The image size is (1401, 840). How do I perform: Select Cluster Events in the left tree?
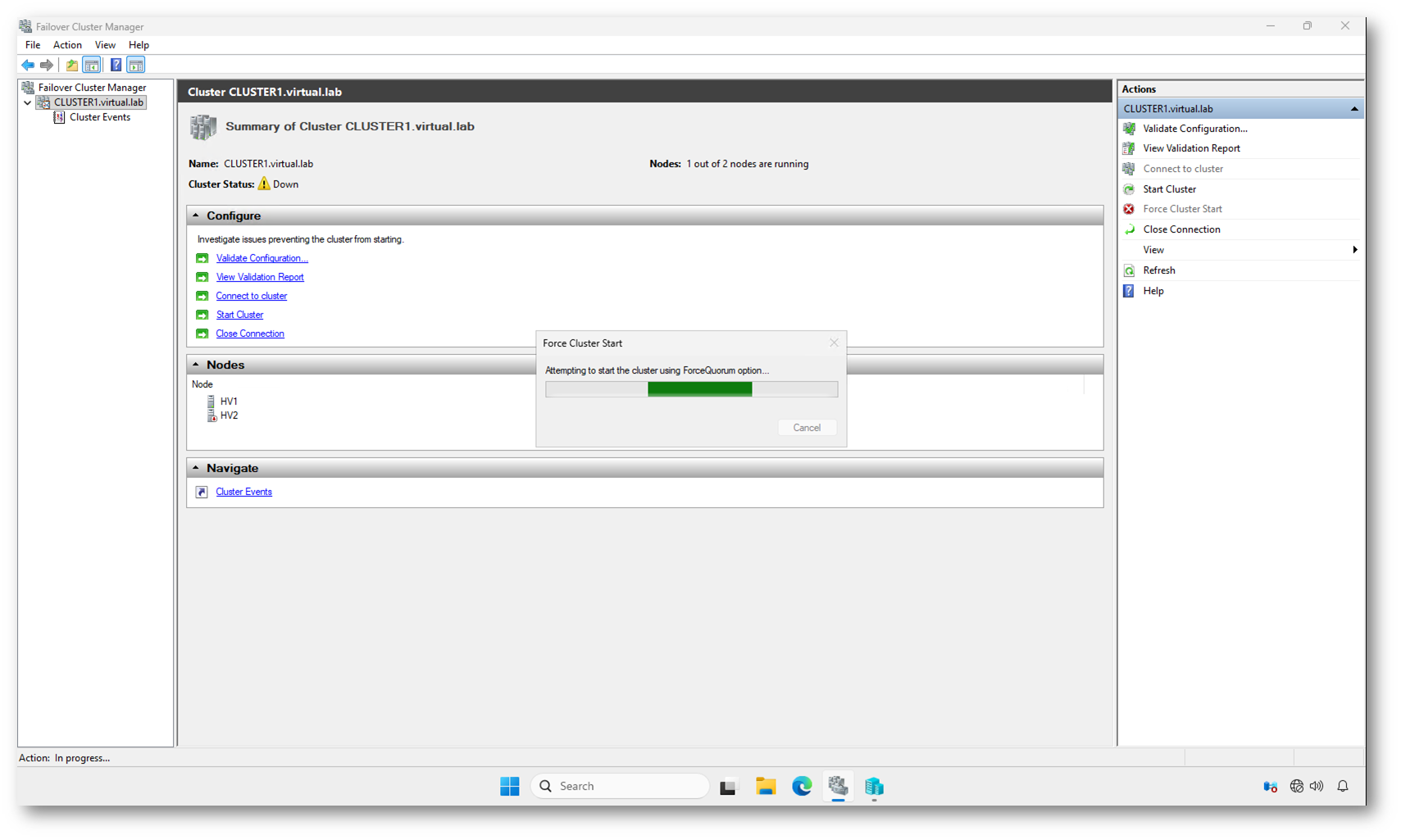[x=99, y=117]
